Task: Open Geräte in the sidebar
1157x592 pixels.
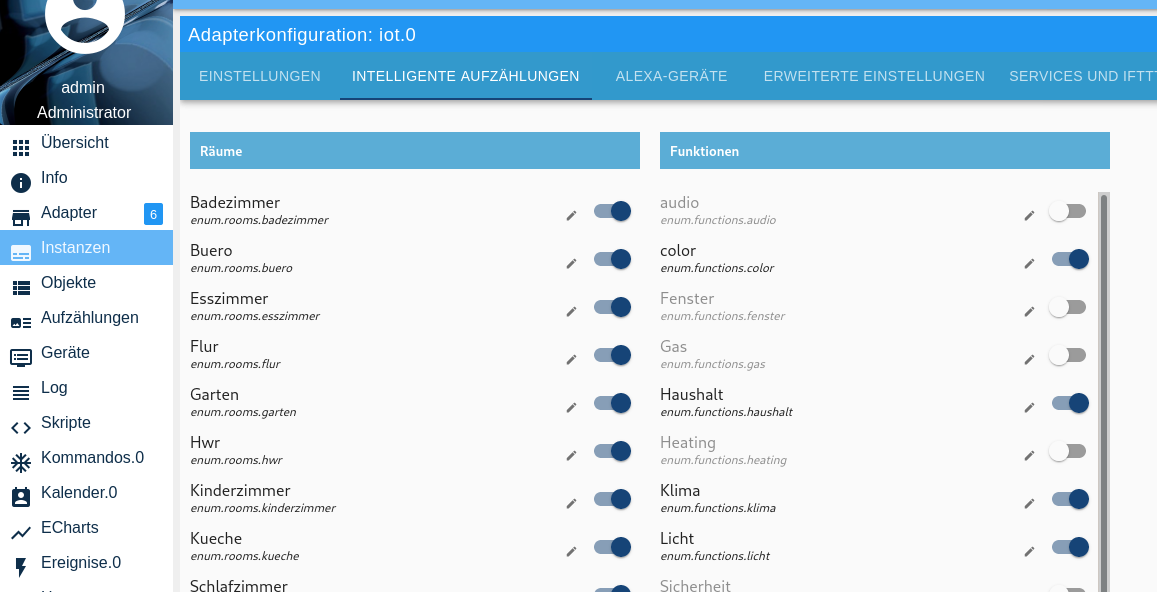Action: point(86,353)
